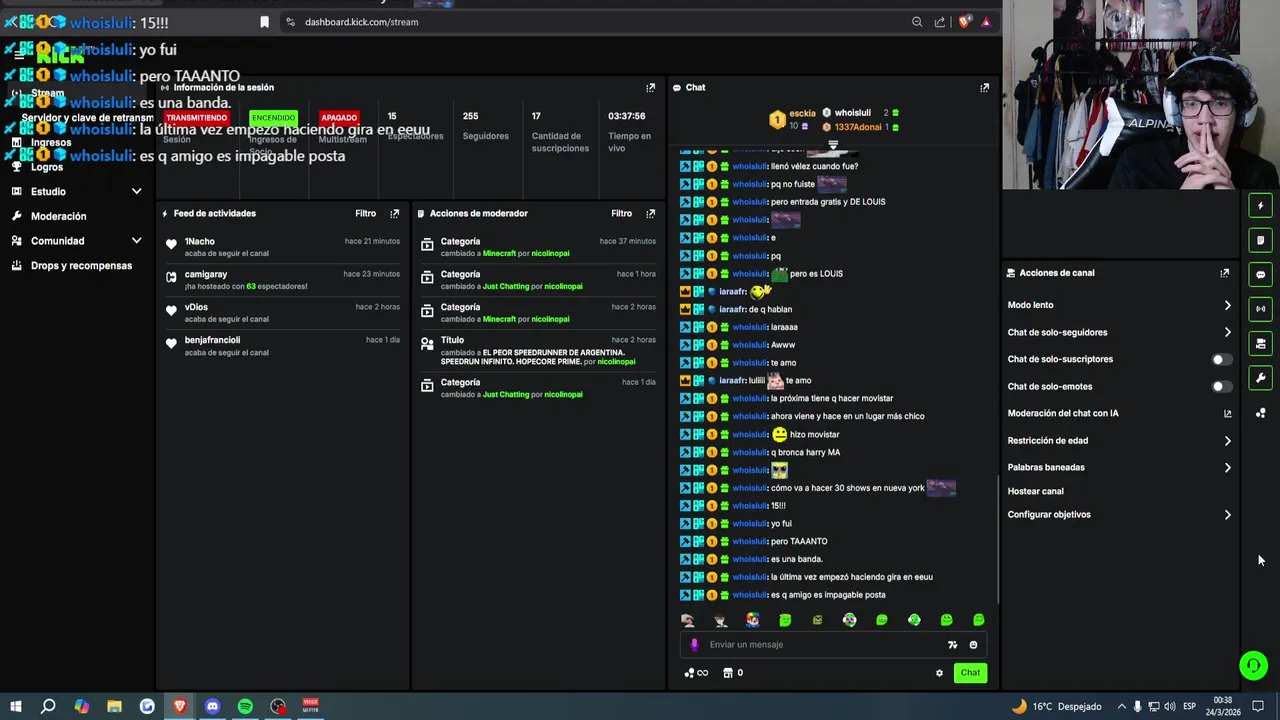
Task: Open File Explorer from the taskbar
Action: [114, 707]
